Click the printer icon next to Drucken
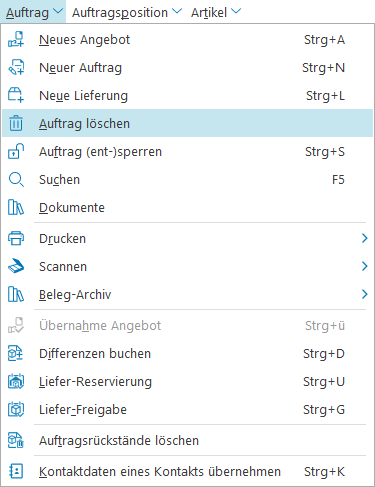 [x=16, y=238]
